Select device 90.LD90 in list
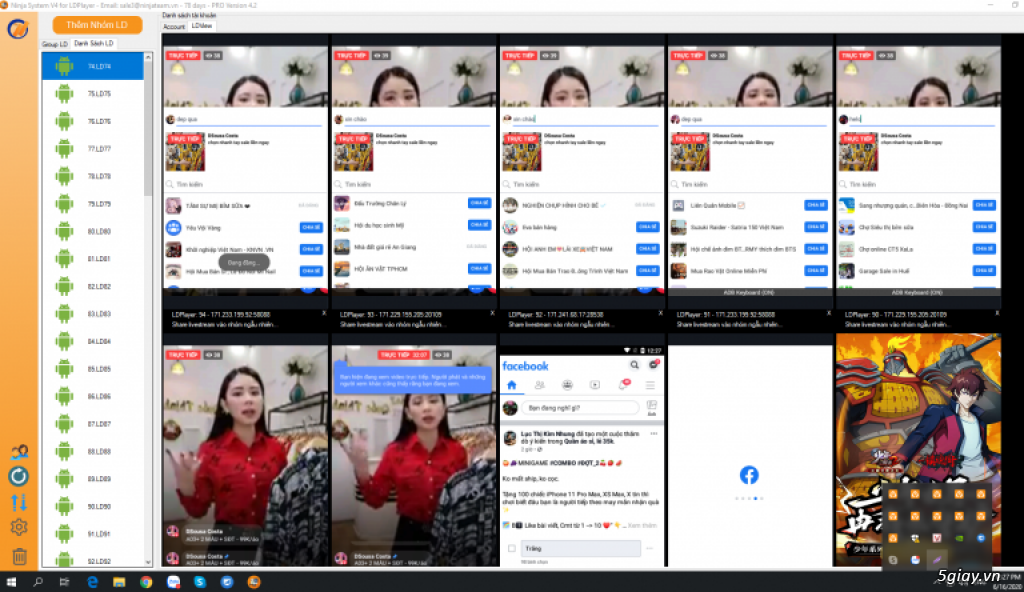The height and width of the screenshot is (592, 1024). click(x=93, y=506)
